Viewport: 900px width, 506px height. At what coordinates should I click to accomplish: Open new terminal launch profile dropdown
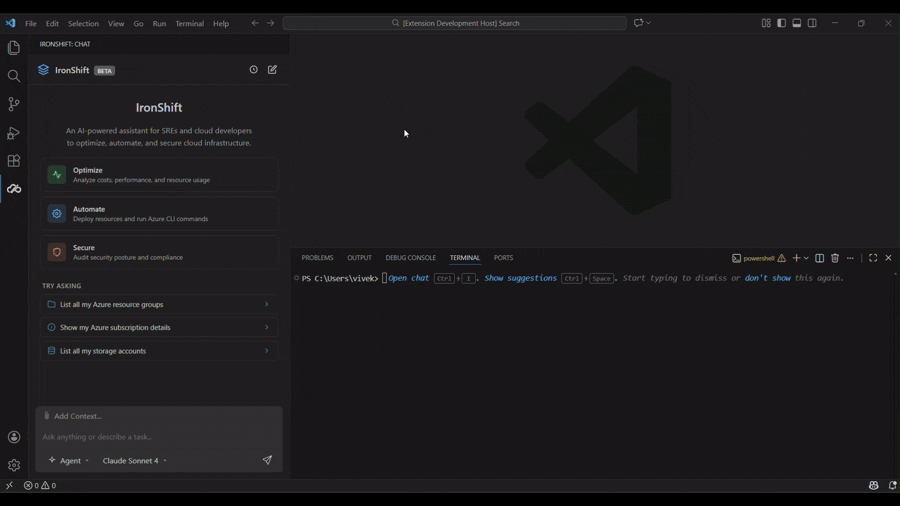point(806,258)
